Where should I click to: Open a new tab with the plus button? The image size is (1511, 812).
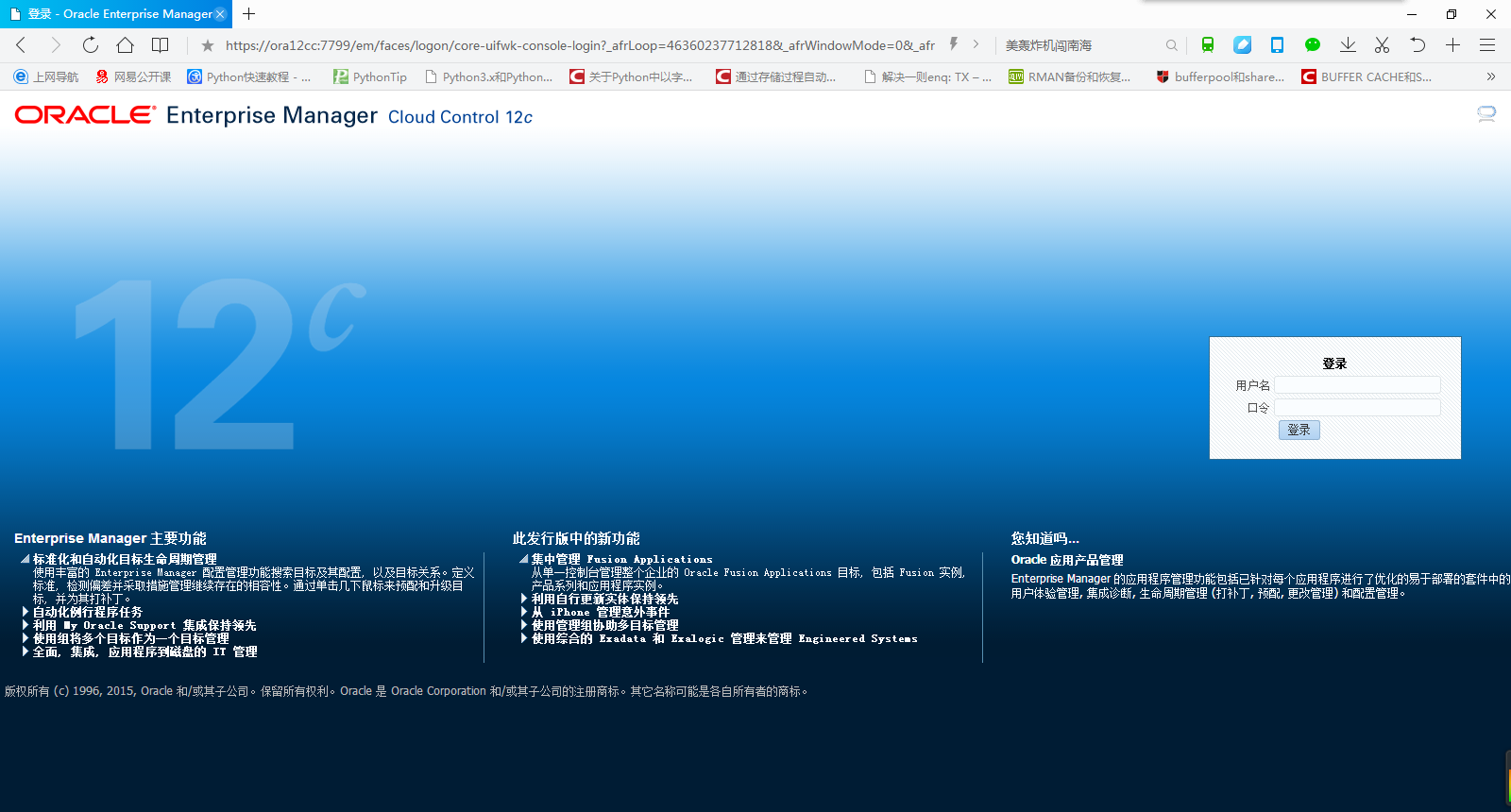249,14
